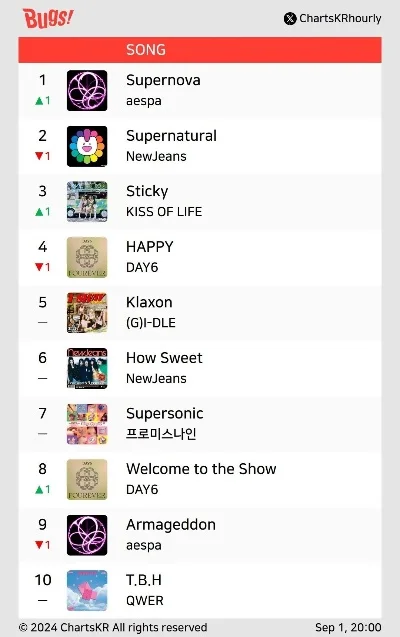Click the song title Welcome to the Show
The image size is (400, 637).
[201, 469]
